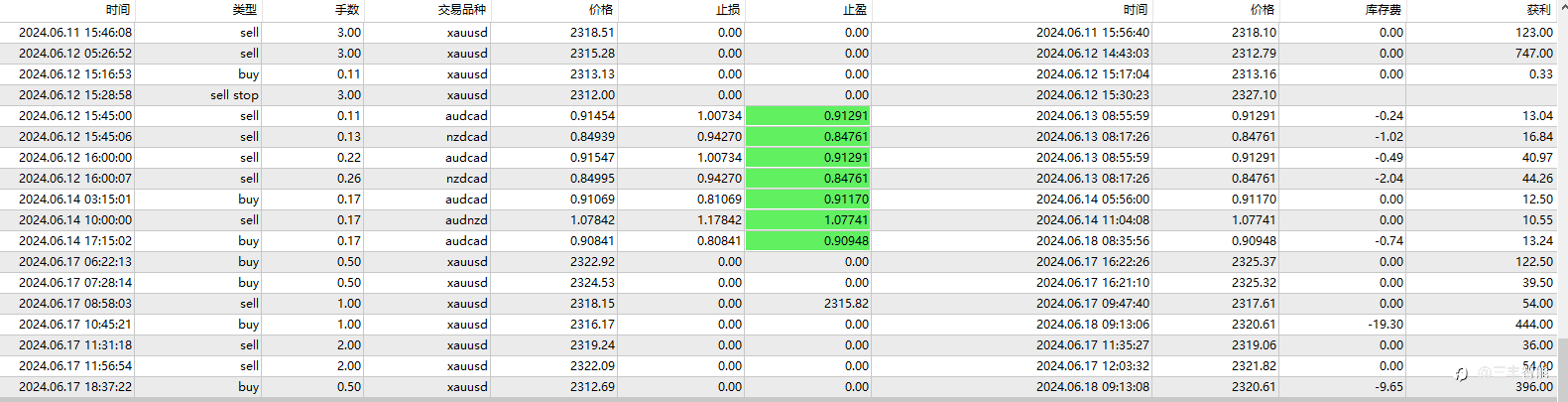Click open price 2315.28
The image size is (1568, 402).
pos(592,53)
